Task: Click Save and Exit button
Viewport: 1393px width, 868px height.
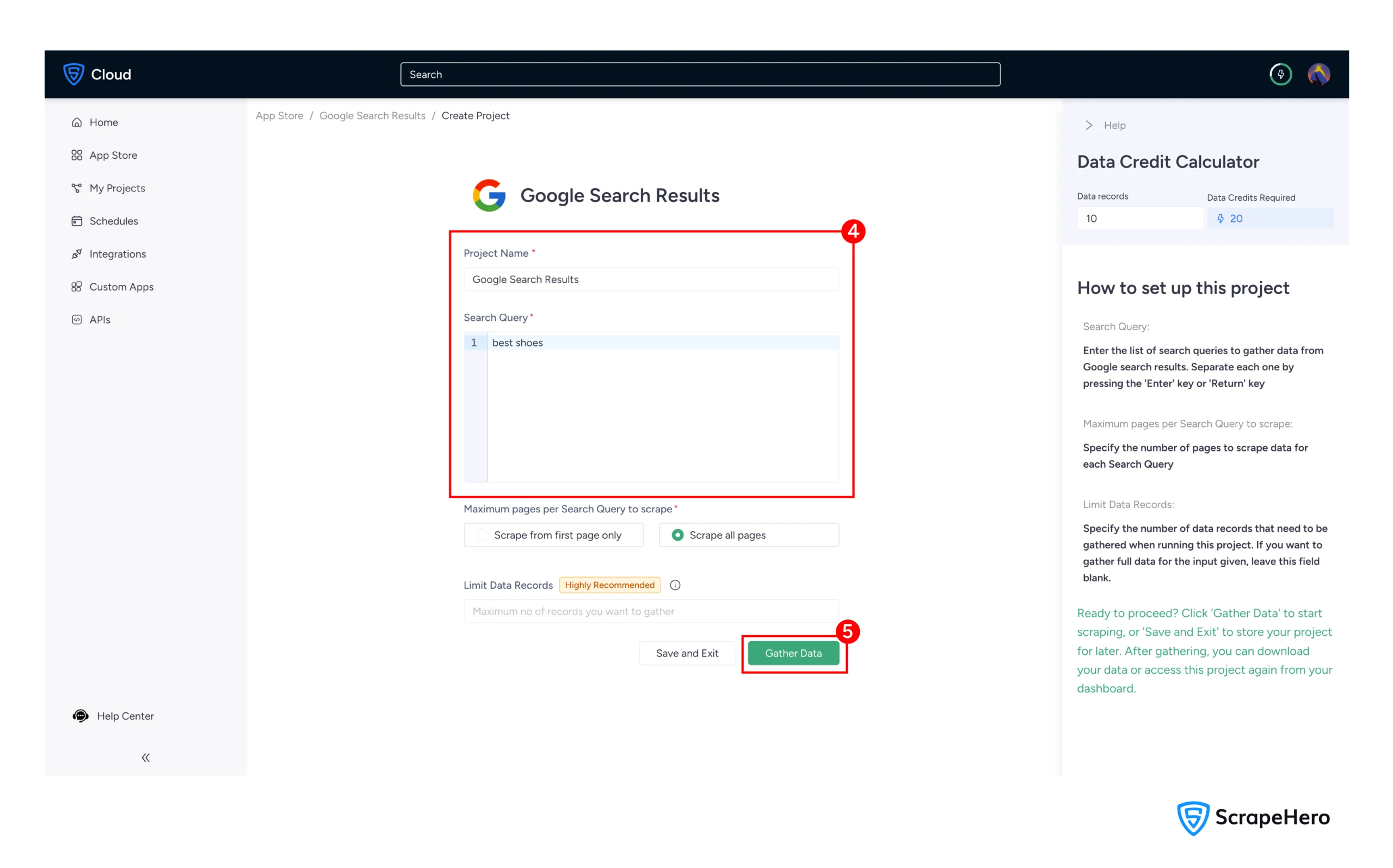Action: pyautogui.click(x=687, y=653)
